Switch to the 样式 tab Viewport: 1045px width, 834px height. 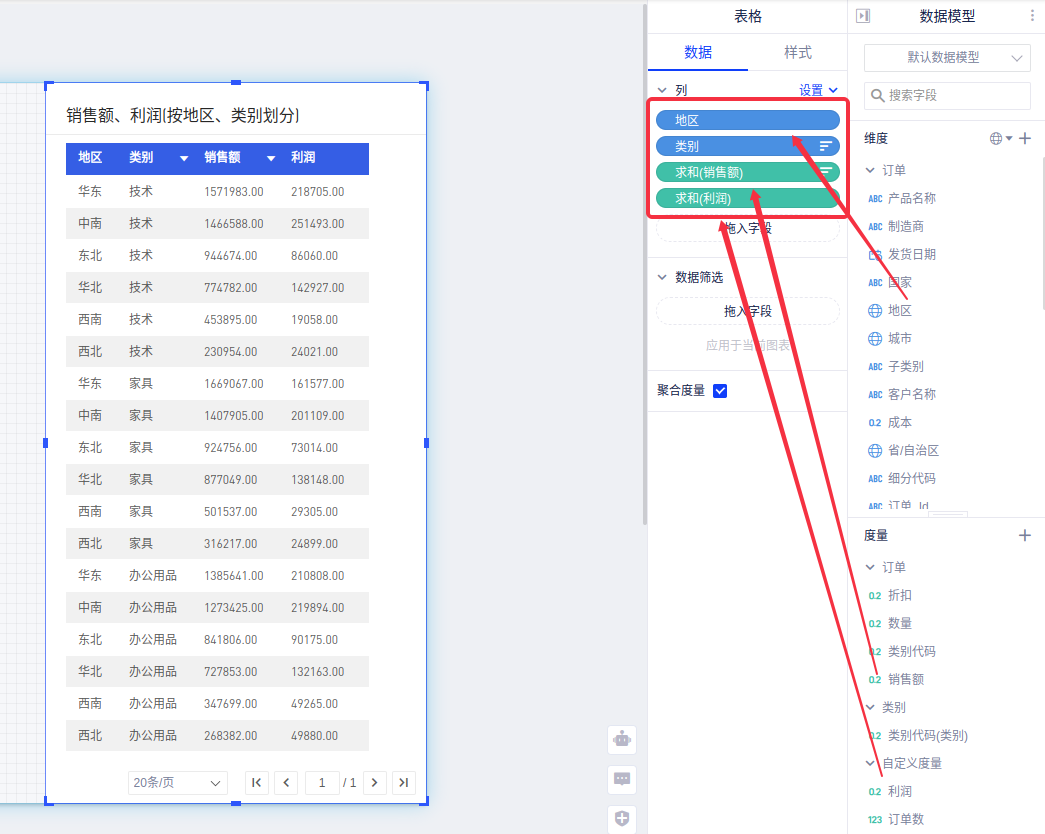coord(797,52)
